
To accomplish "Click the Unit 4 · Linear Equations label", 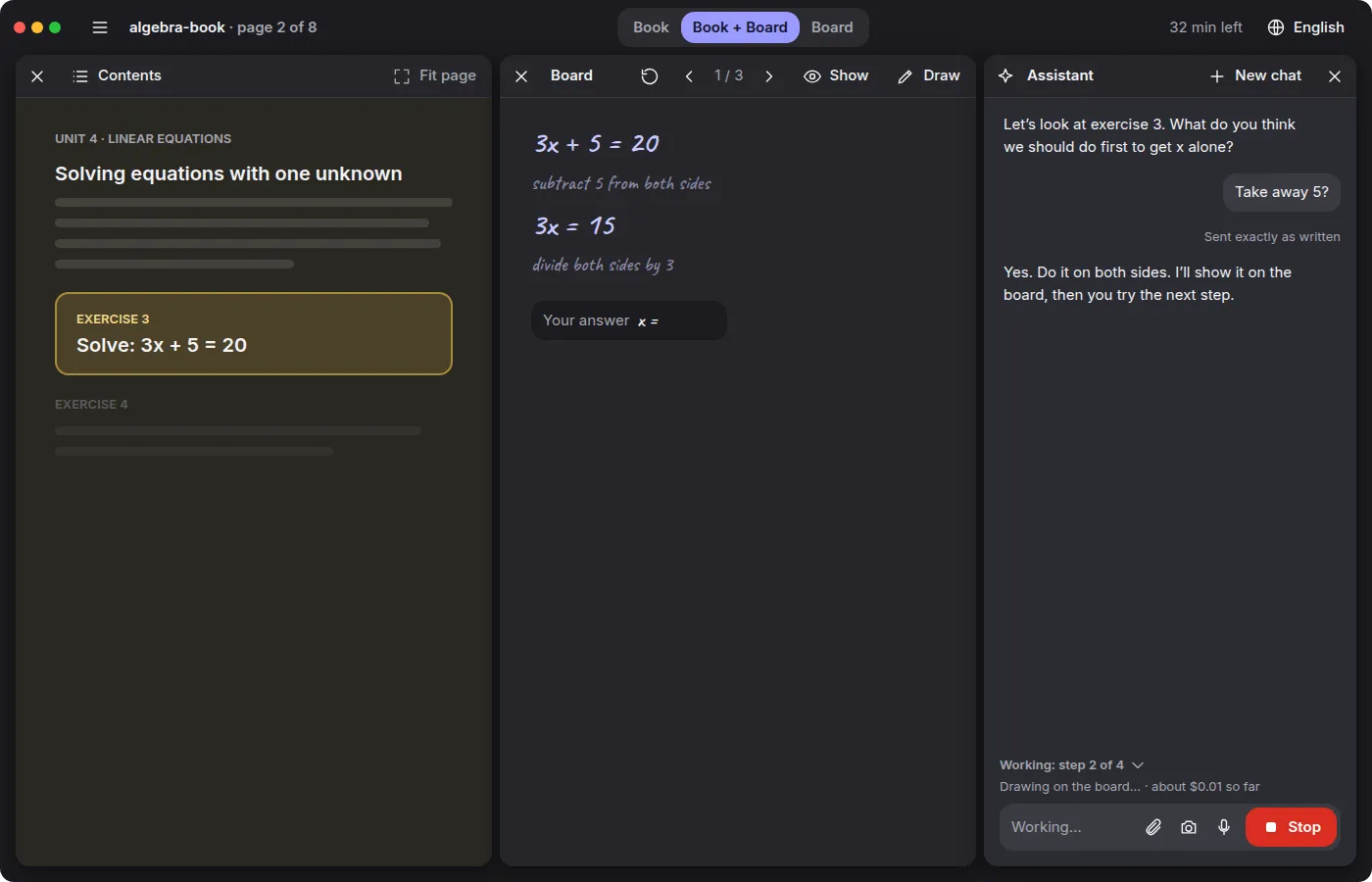I will (143, 139).
